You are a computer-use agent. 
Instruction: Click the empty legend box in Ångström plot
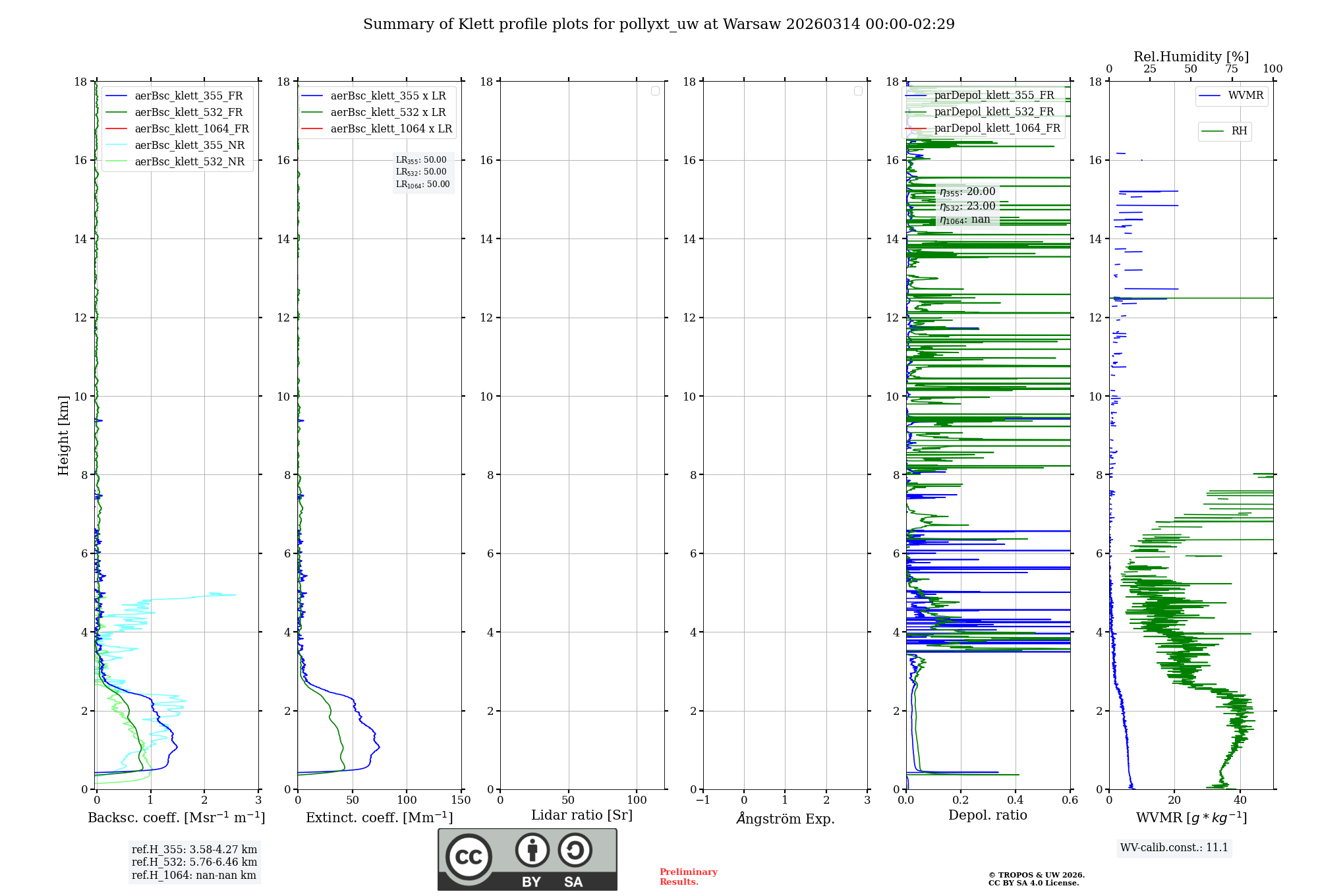pos(858,91)
